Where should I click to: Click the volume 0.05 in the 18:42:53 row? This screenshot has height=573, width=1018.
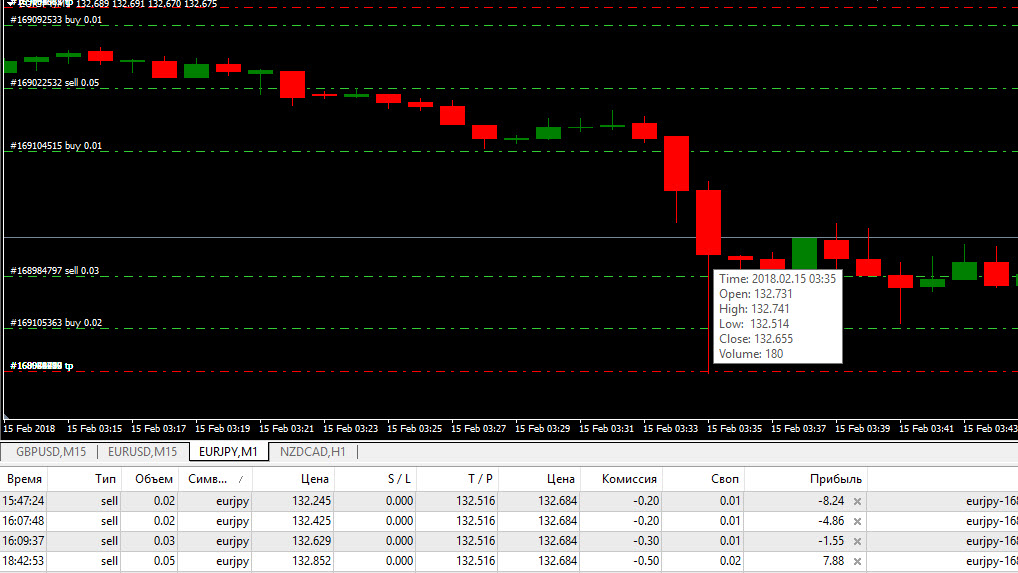[164, 561]
